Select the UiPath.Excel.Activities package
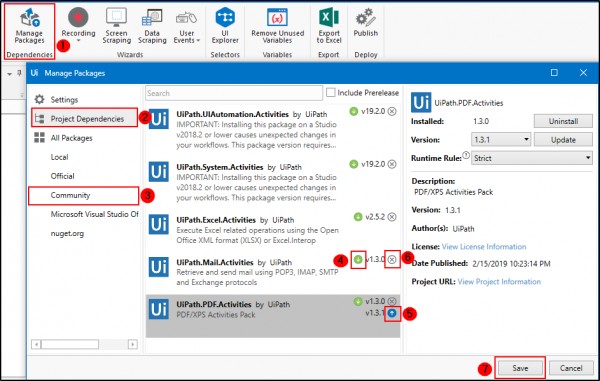 tap(272, 230)
